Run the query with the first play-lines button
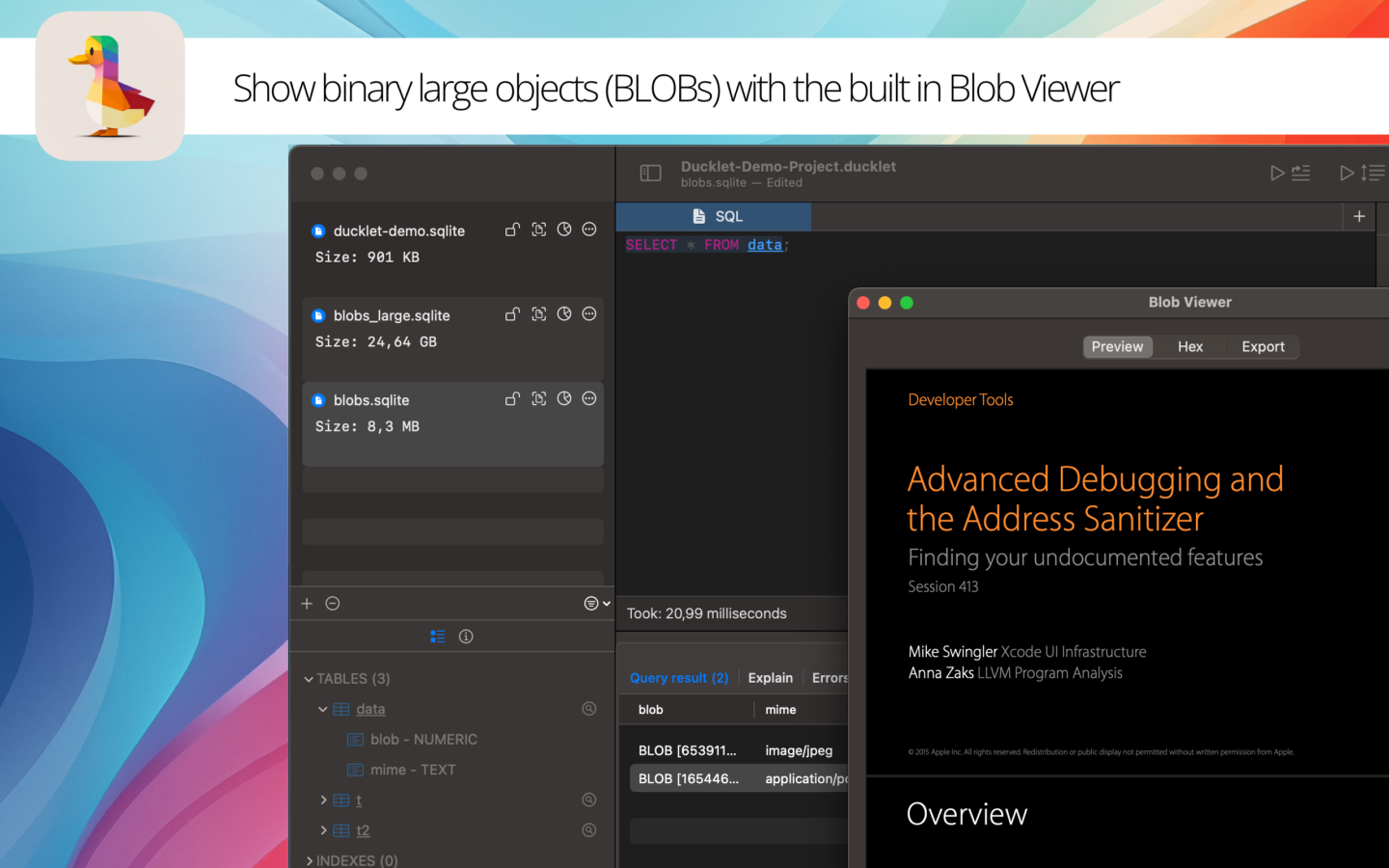This screenshot has height=868, width=1389. 1290,174
